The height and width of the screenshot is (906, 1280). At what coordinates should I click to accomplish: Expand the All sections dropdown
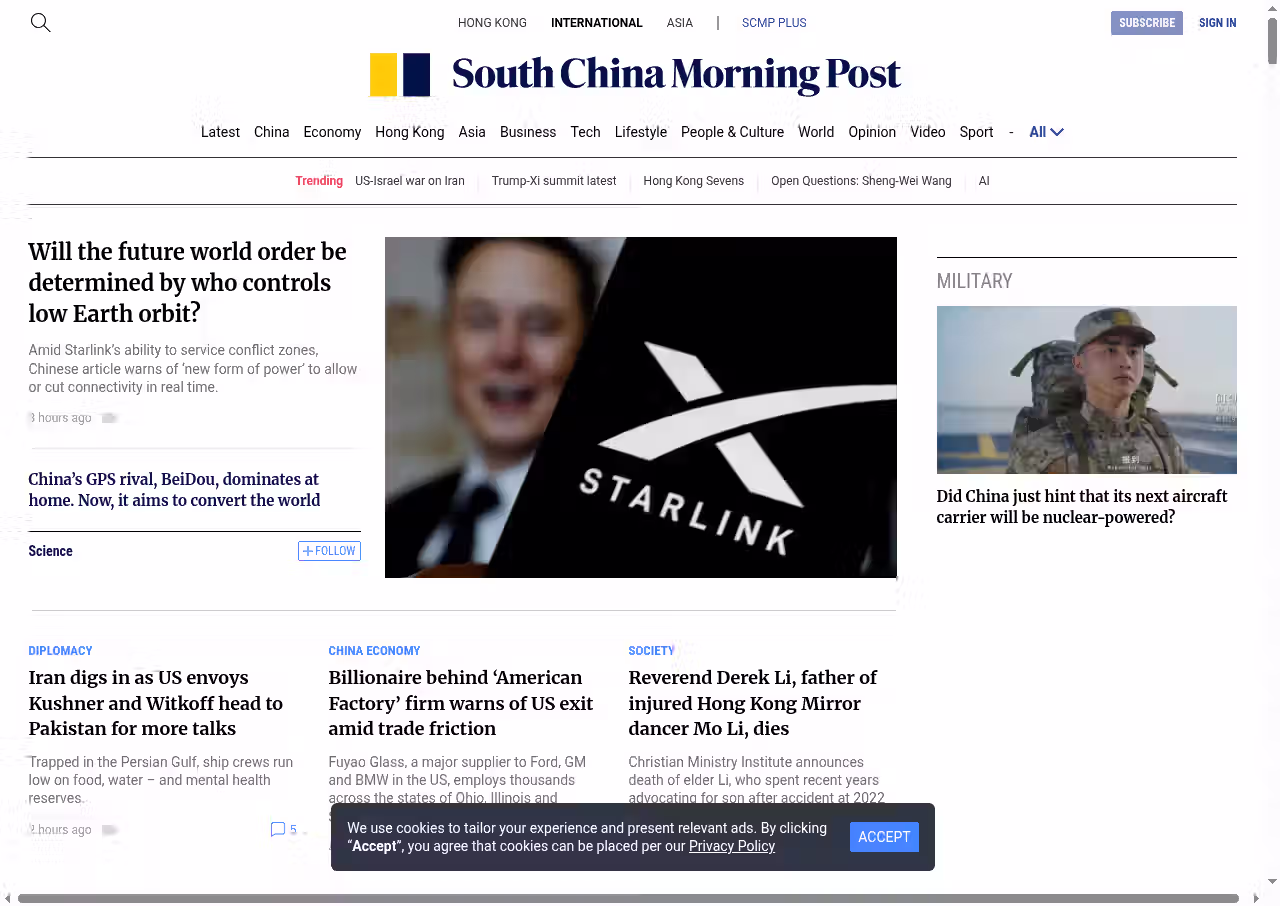click(x=1046, y=132)
